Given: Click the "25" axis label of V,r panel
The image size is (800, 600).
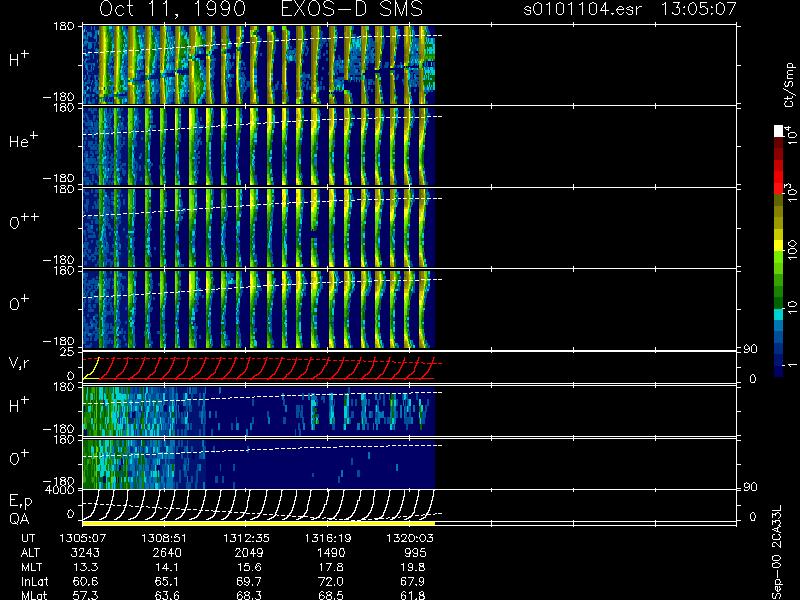Looking at the screenshot, I should 68,352.
